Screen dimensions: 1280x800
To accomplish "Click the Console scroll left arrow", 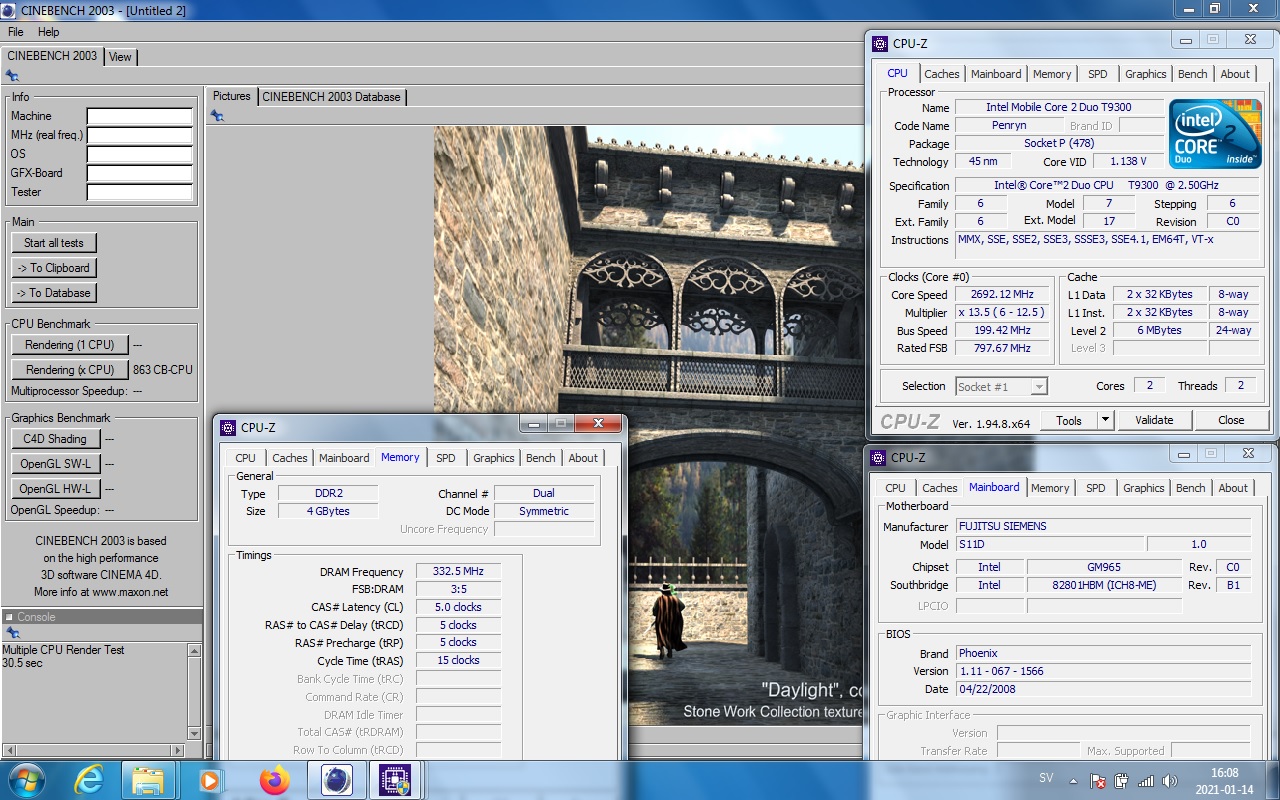I will pos(9,749).
